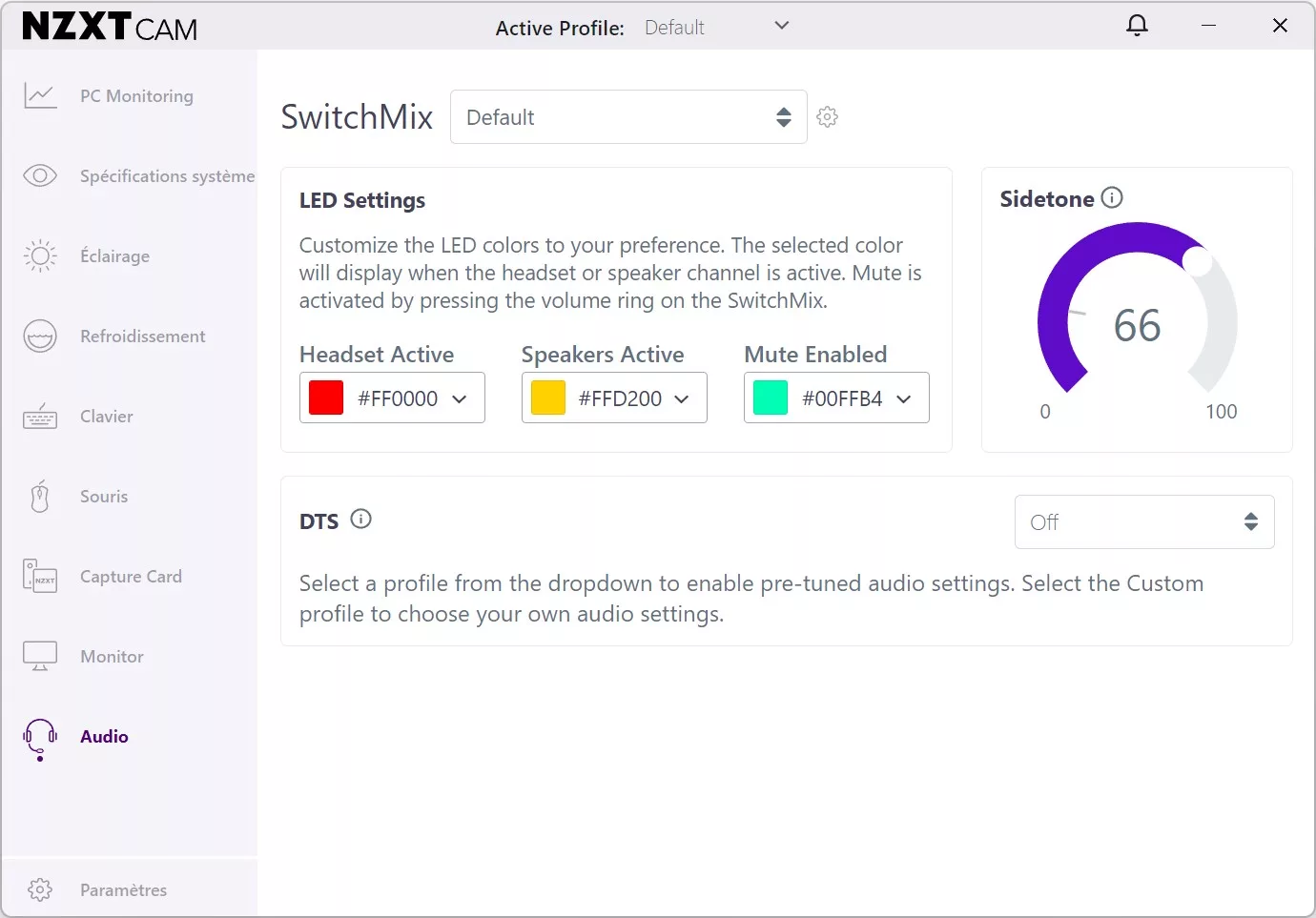Click the SwitchMix profile settings gear
The height and width of the screenshot is (918, 1316).
827,117
